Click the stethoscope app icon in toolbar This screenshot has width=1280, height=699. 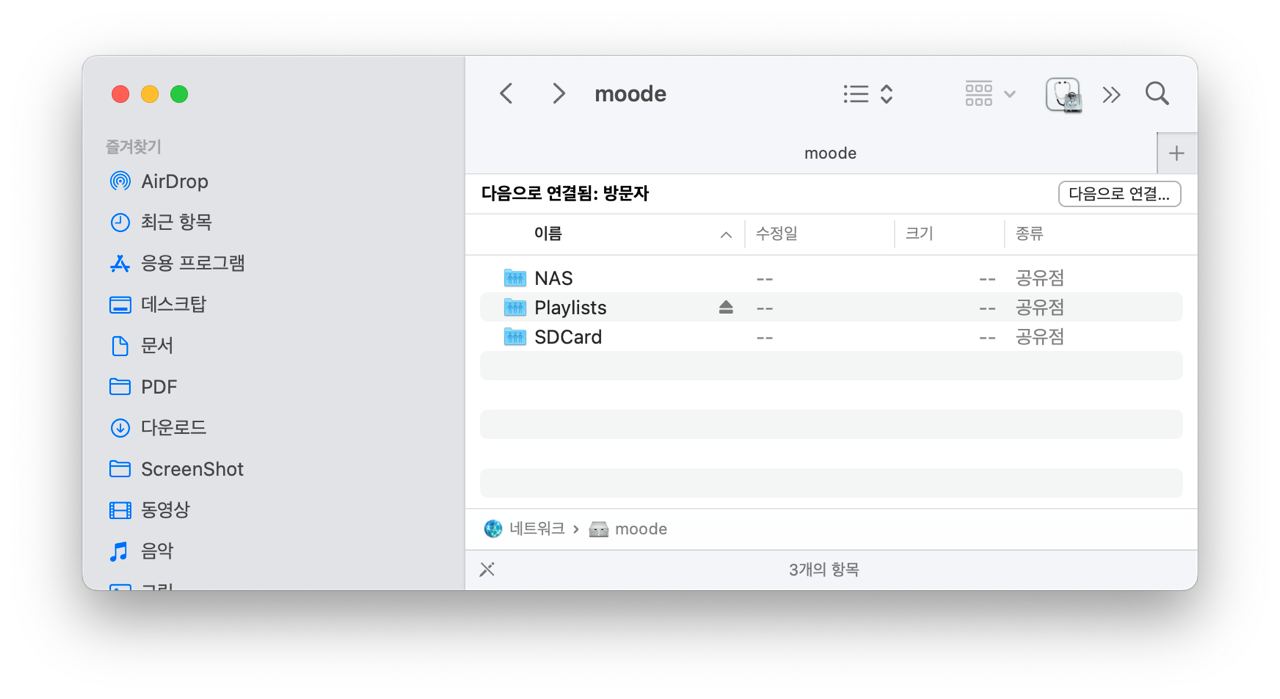point(1063,93)
